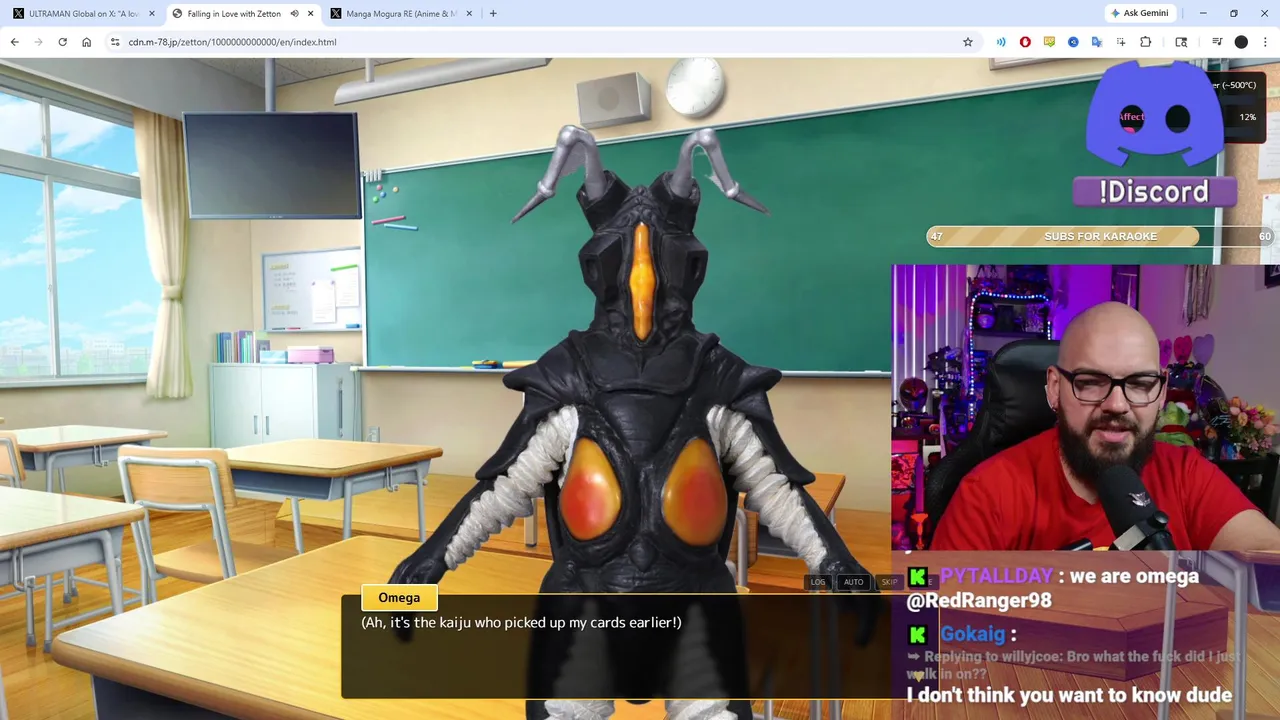This screenshot has width=1280, height=720.
Task: Click the !Discord overlay label
Action: 1154,192
